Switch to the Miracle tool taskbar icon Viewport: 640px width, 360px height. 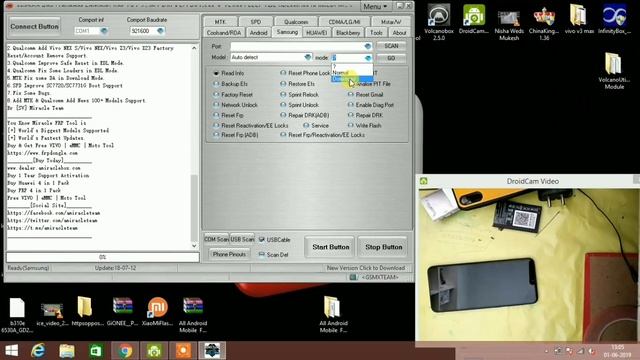212,351
